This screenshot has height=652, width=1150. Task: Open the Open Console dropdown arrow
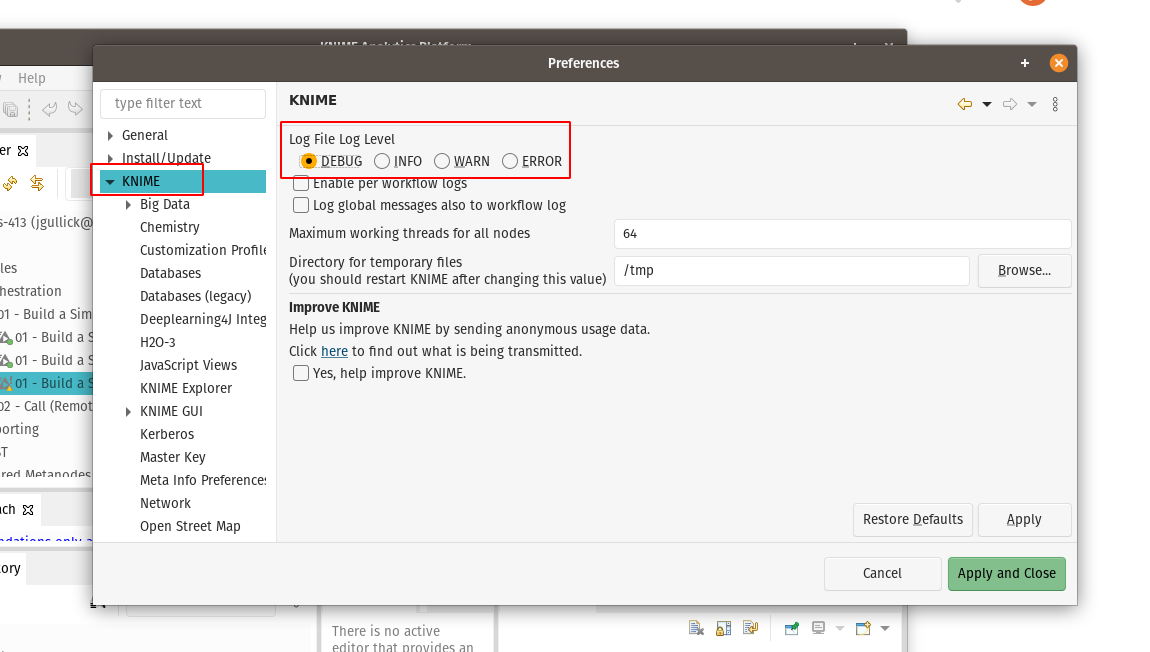pyautogui.click(x=885, y=629)
